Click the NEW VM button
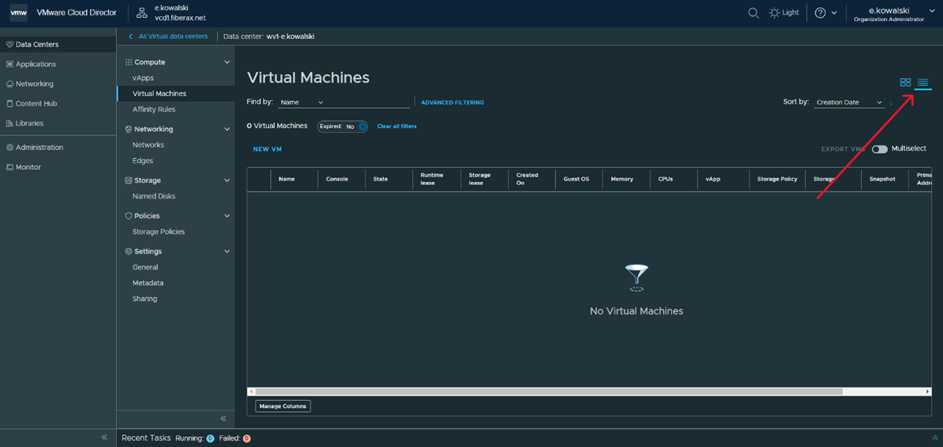 pyautogui.click(x=267, y=149)
